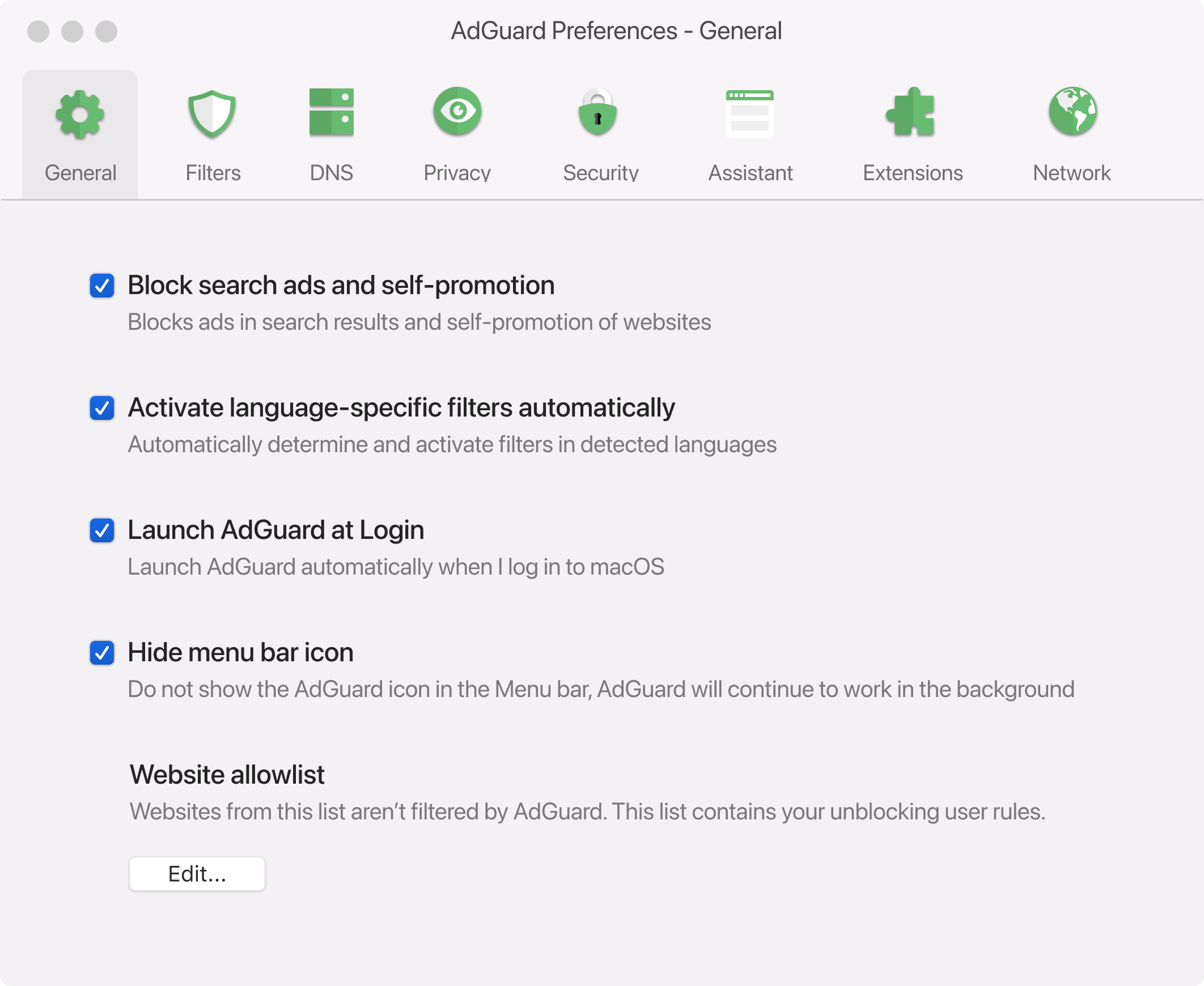Image resolution: width=1204 pixels, height=986 pixels.
Task: Disable Launch AdGuard at Login checkbox
Action: point(102,530)
